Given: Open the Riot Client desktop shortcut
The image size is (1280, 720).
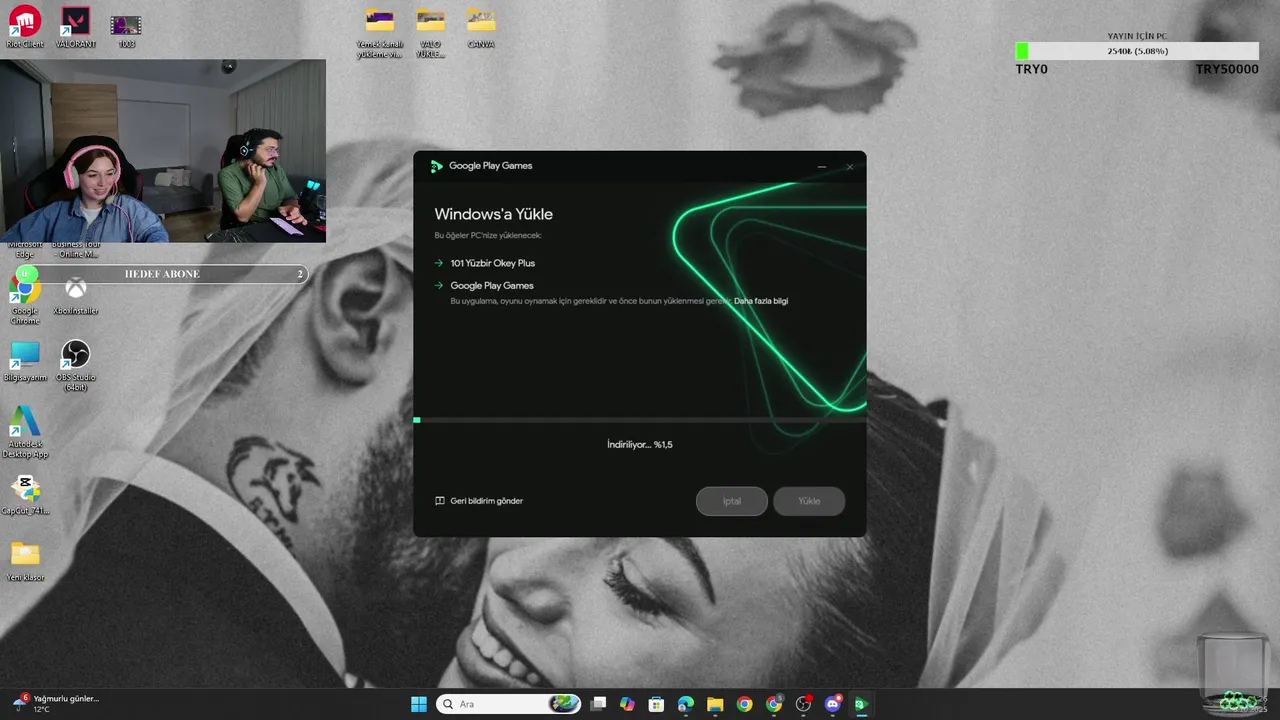Looking at the screenshot, I should [25, 26].
